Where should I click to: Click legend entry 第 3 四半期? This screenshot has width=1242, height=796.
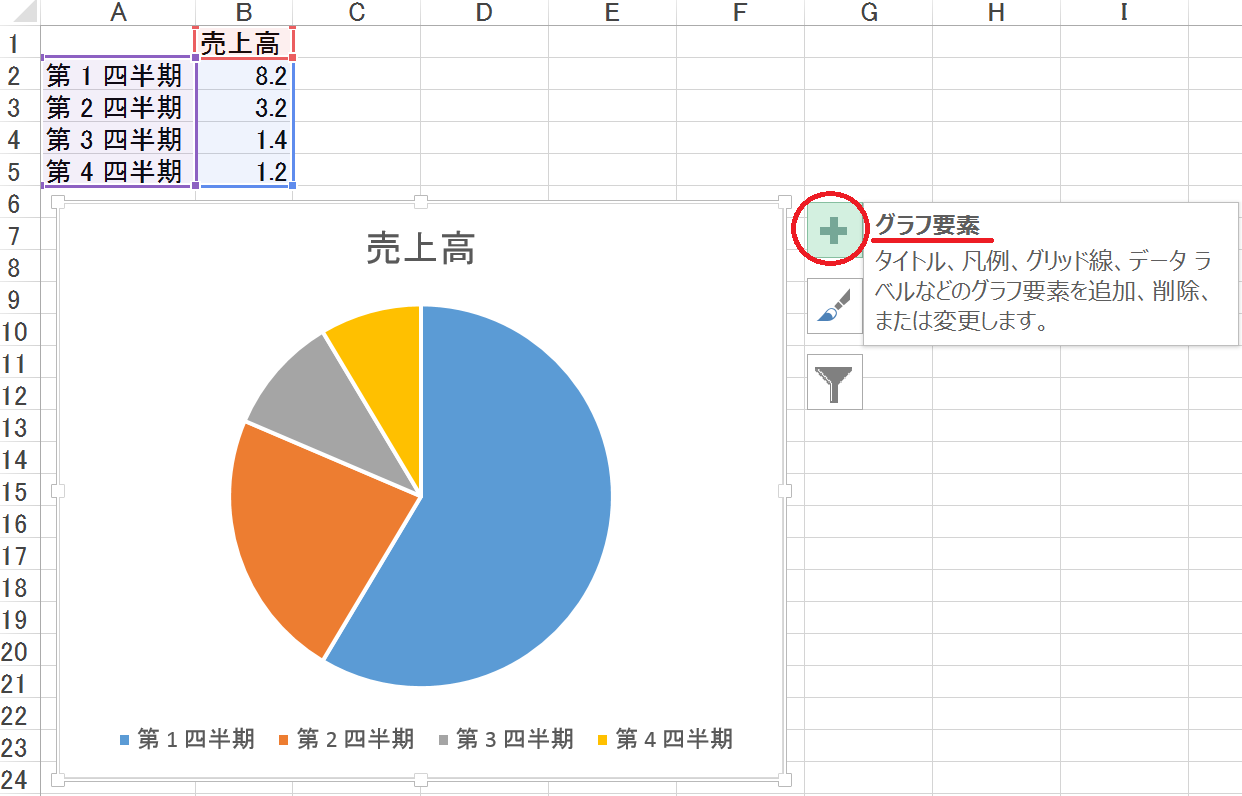pos(504,740)
